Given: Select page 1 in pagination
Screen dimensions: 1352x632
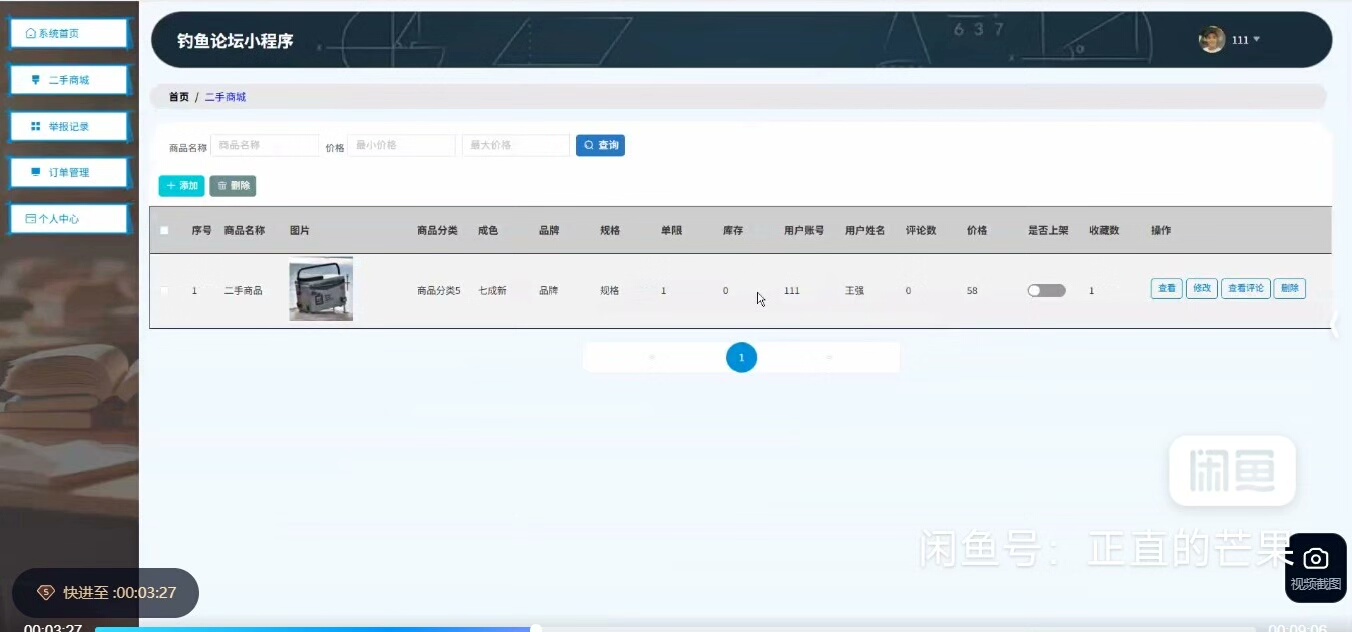Looking at the screenshot, I should pyautogui.click(x=741, y=357).
